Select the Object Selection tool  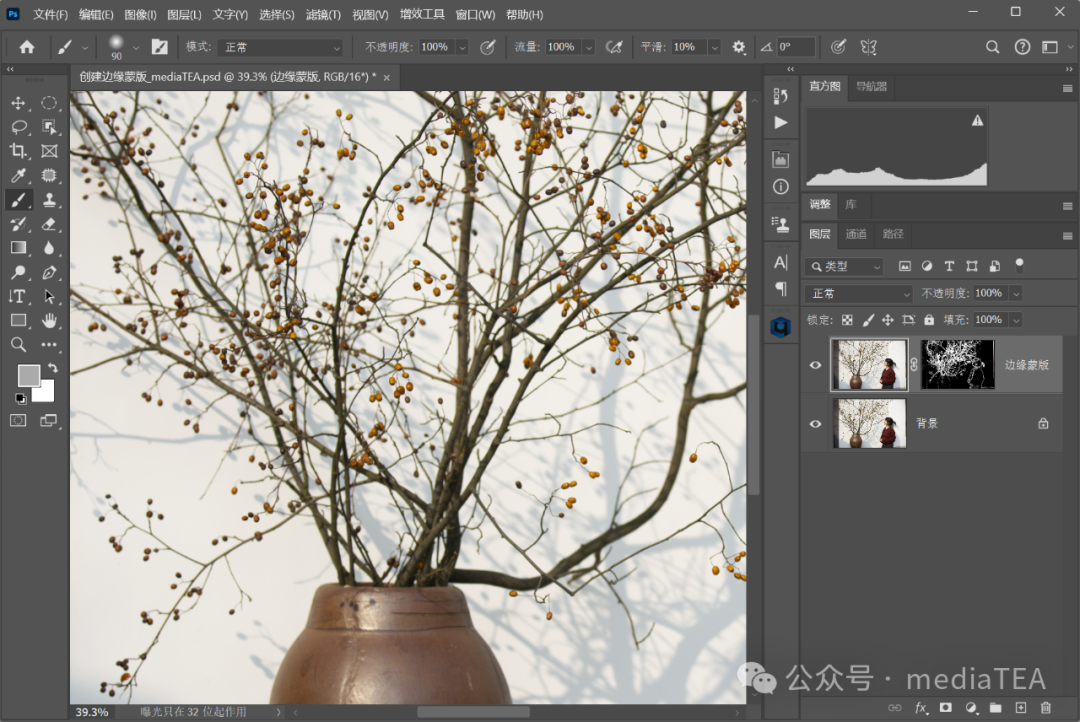tap(49, 127)
